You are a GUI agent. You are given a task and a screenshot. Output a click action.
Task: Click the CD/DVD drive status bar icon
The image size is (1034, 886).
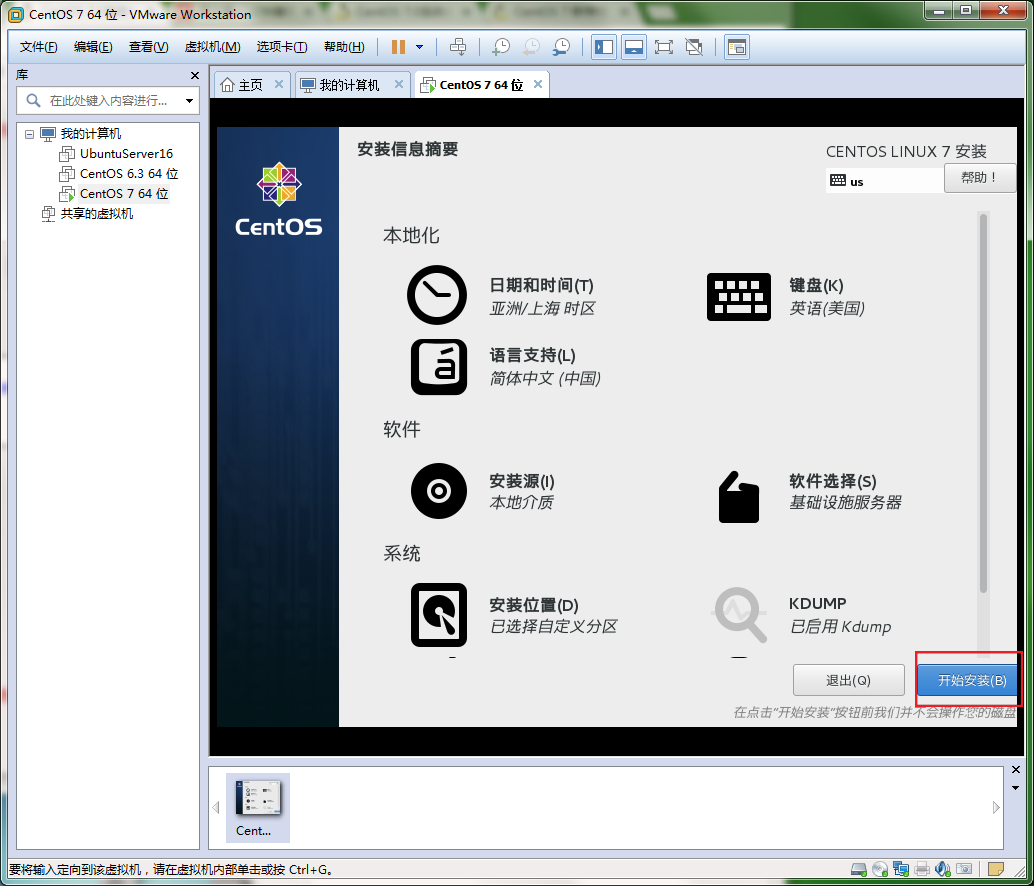coord(880,870)
